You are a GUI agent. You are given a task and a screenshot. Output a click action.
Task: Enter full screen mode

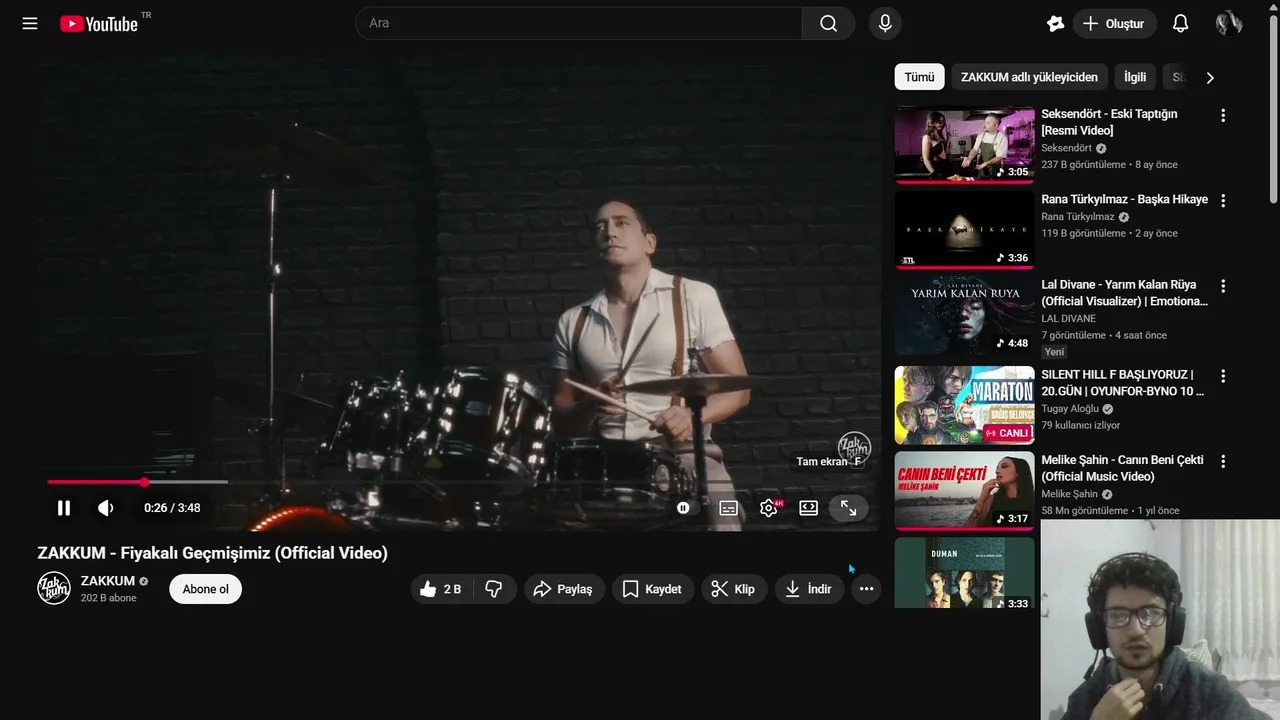[848, 508]
